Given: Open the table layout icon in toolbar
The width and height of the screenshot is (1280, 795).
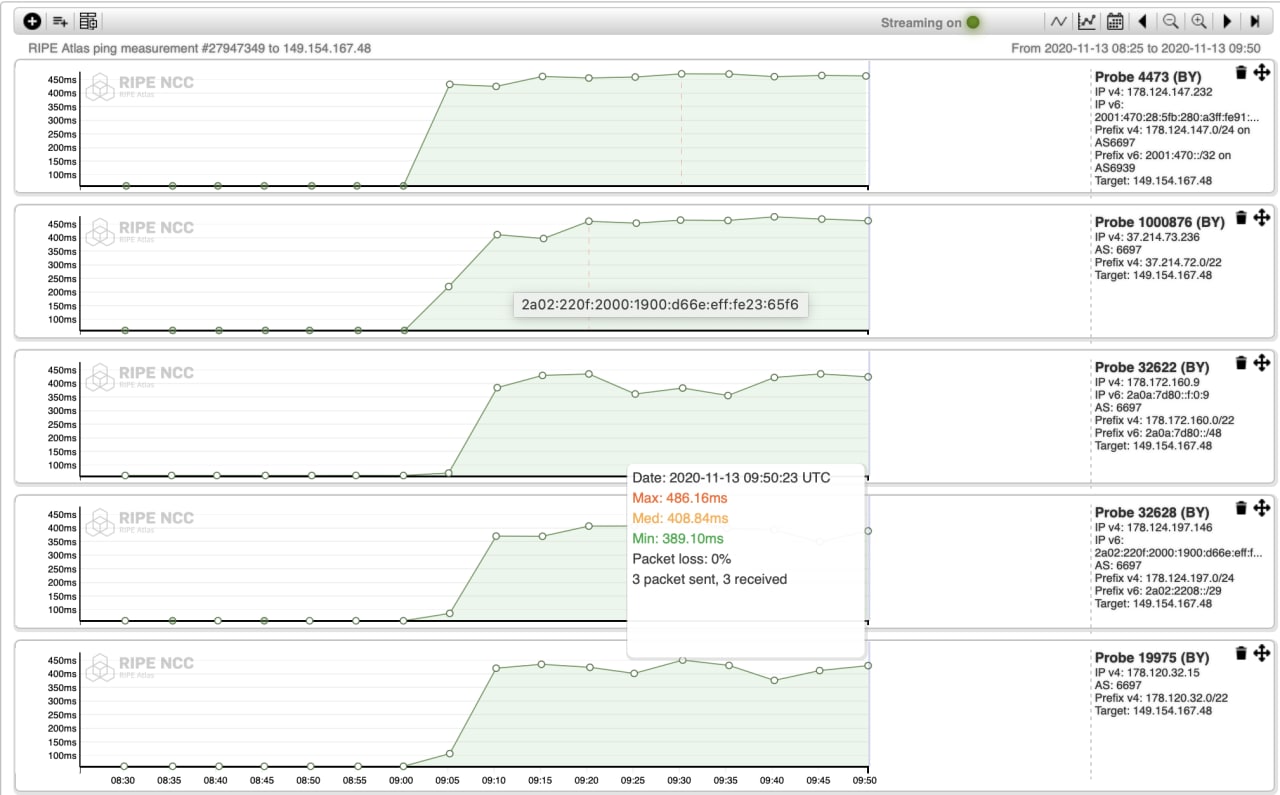Looking at the screenshot, I should (x=88, y=21).
